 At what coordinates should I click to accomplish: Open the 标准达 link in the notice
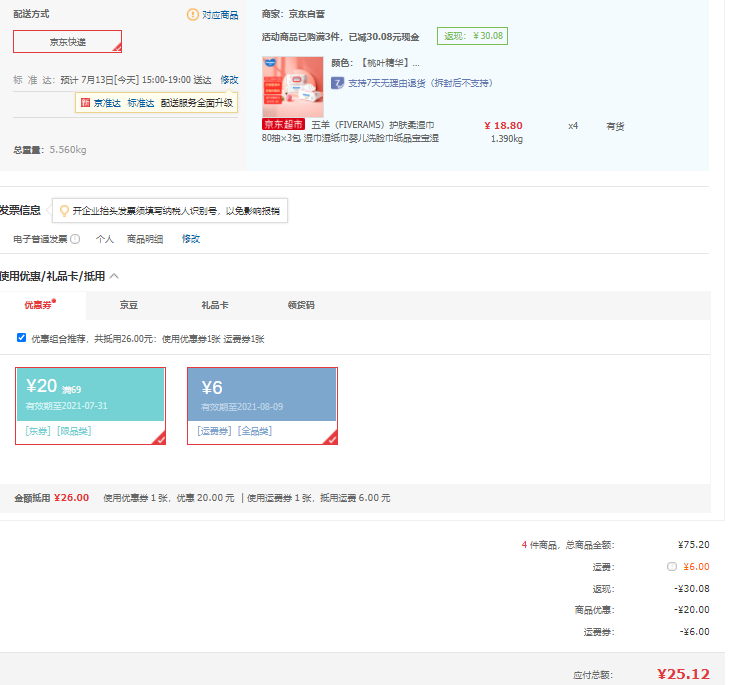pos(141,103)
